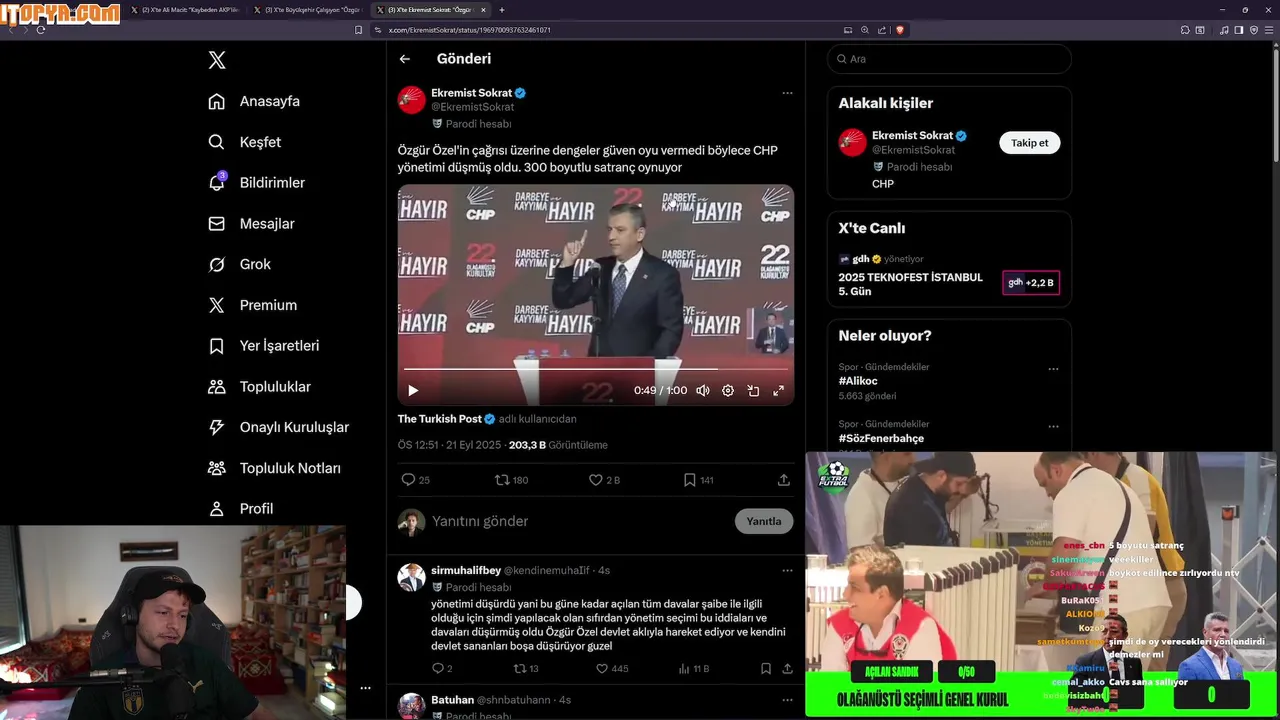Open sirmuhalifbey's profile name
This screenshot has height=720, width=1280.
point(466,570)
